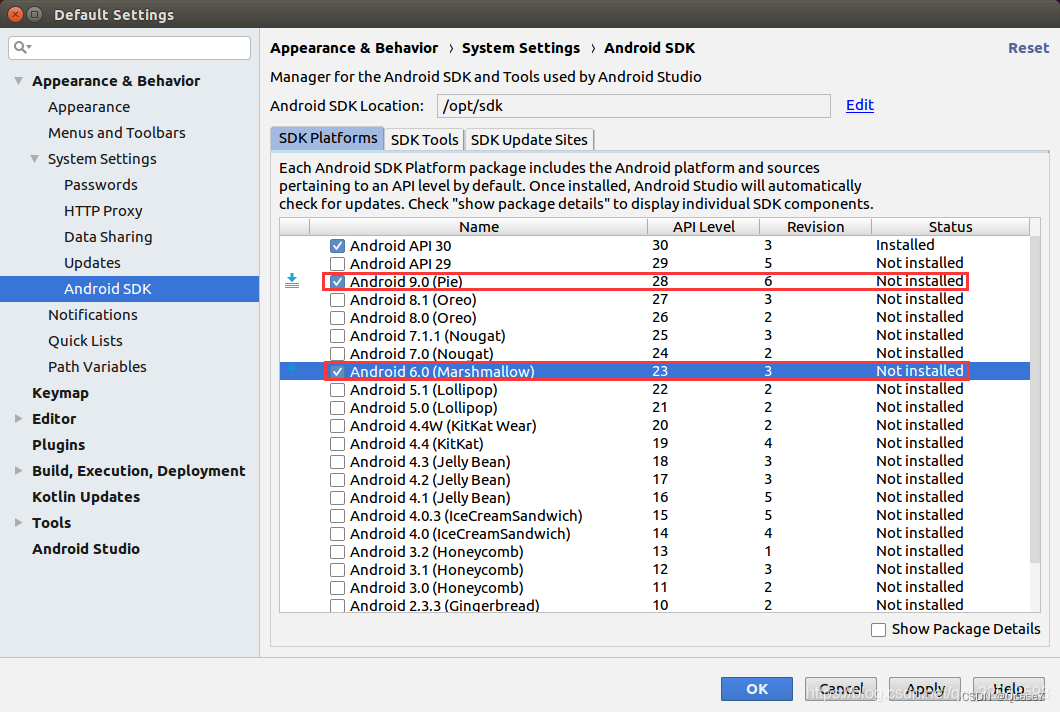Sort table by the Revision column header

815,227
